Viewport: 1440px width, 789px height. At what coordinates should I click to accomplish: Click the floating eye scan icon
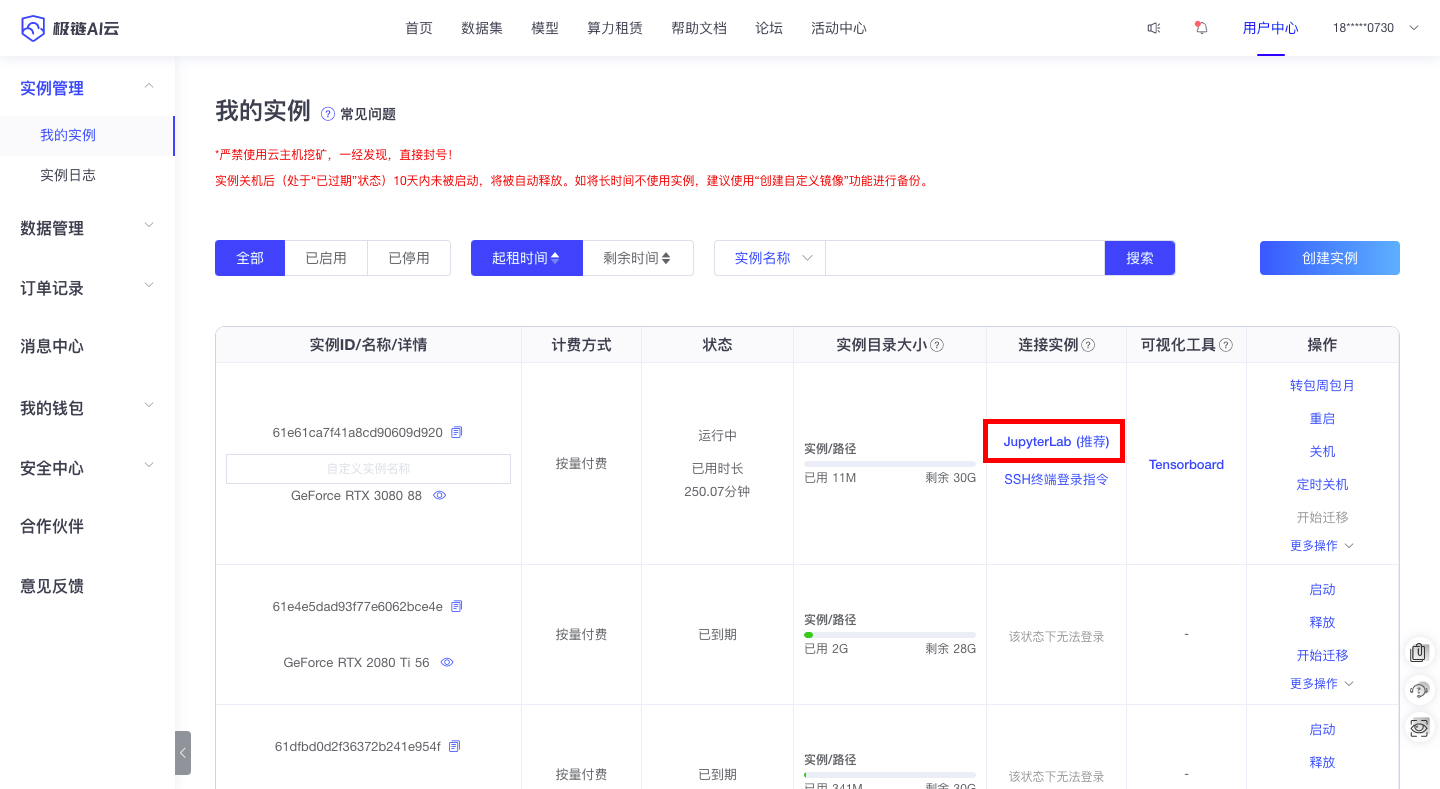1418,727
